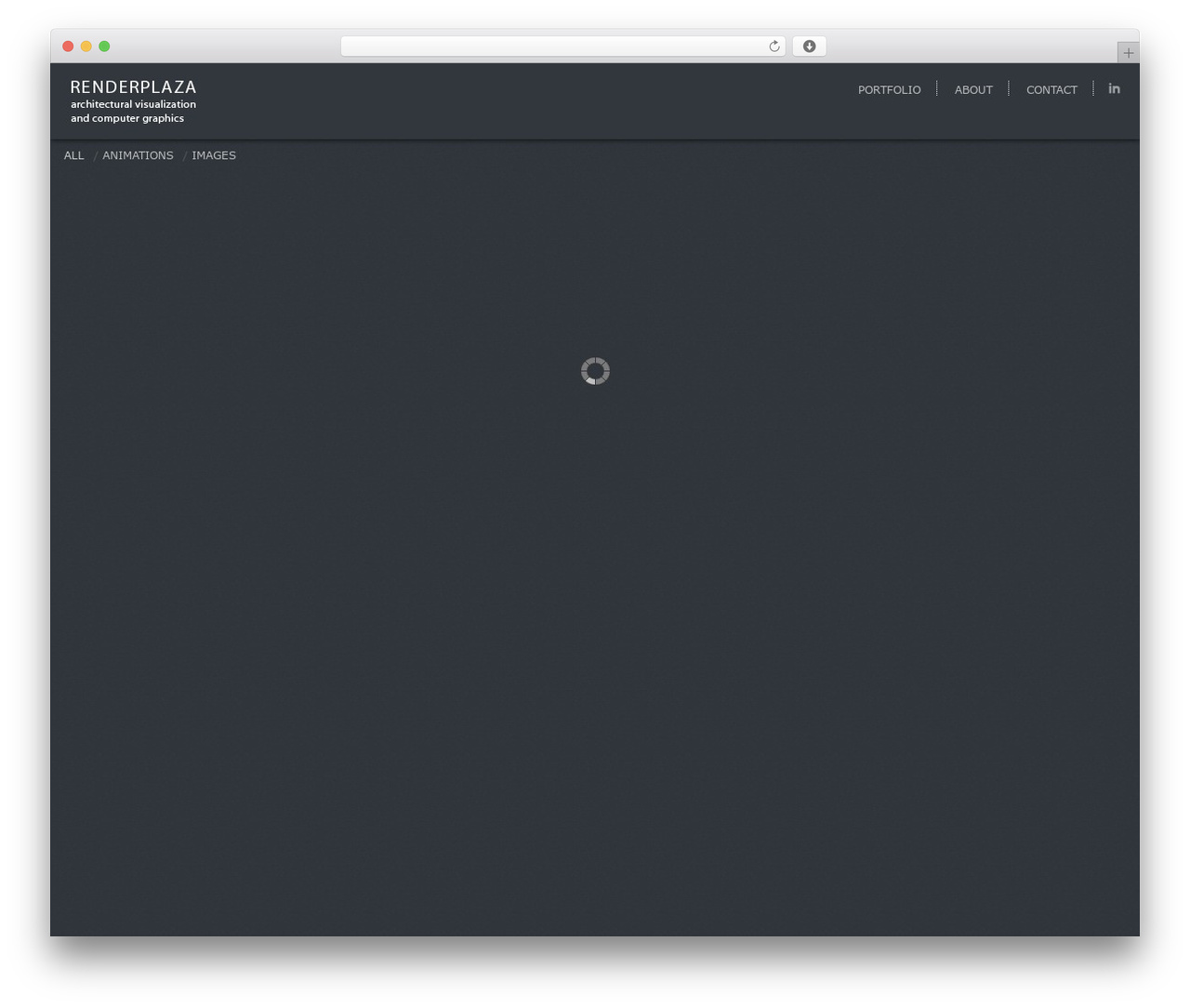Go to the About page
1190x1008 pixels.
(973, 90)
